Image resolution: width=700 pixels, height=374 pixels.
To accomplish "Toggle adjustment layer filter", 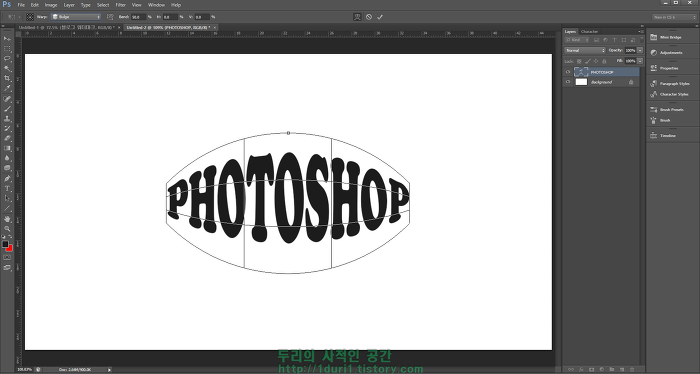I will [x=605, y=40].
